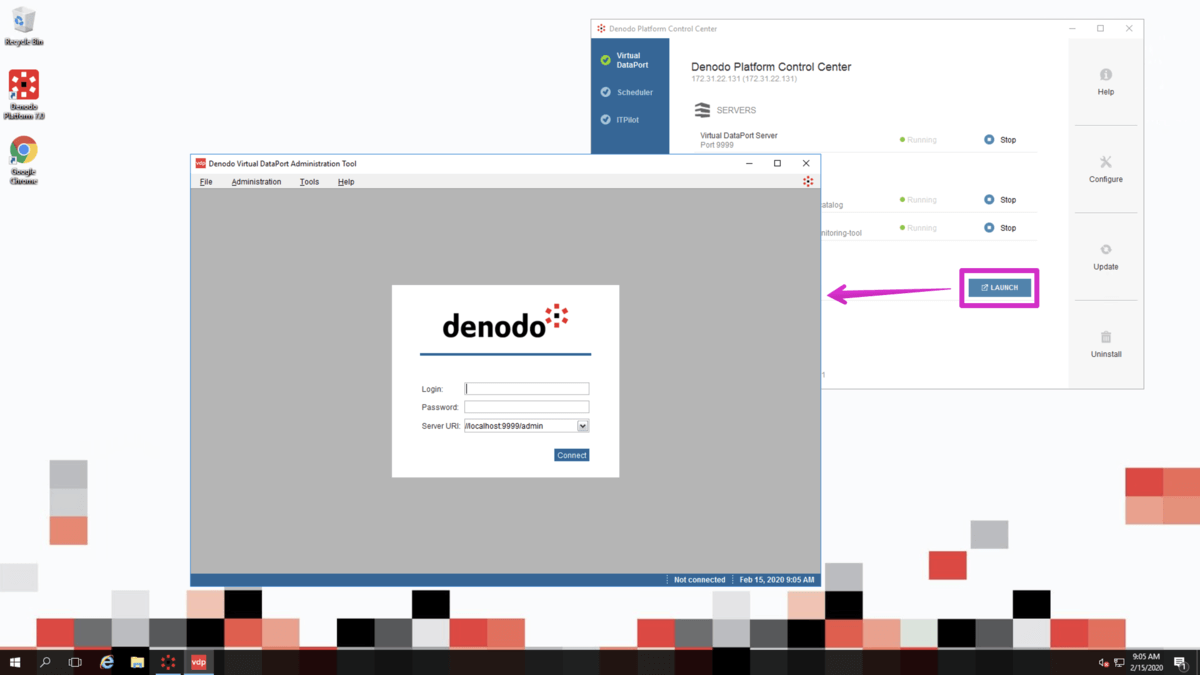The width and height of the screenshot is (1200, 675).
Task: Open the Windows Start menu
Action: tap(15, 662)
